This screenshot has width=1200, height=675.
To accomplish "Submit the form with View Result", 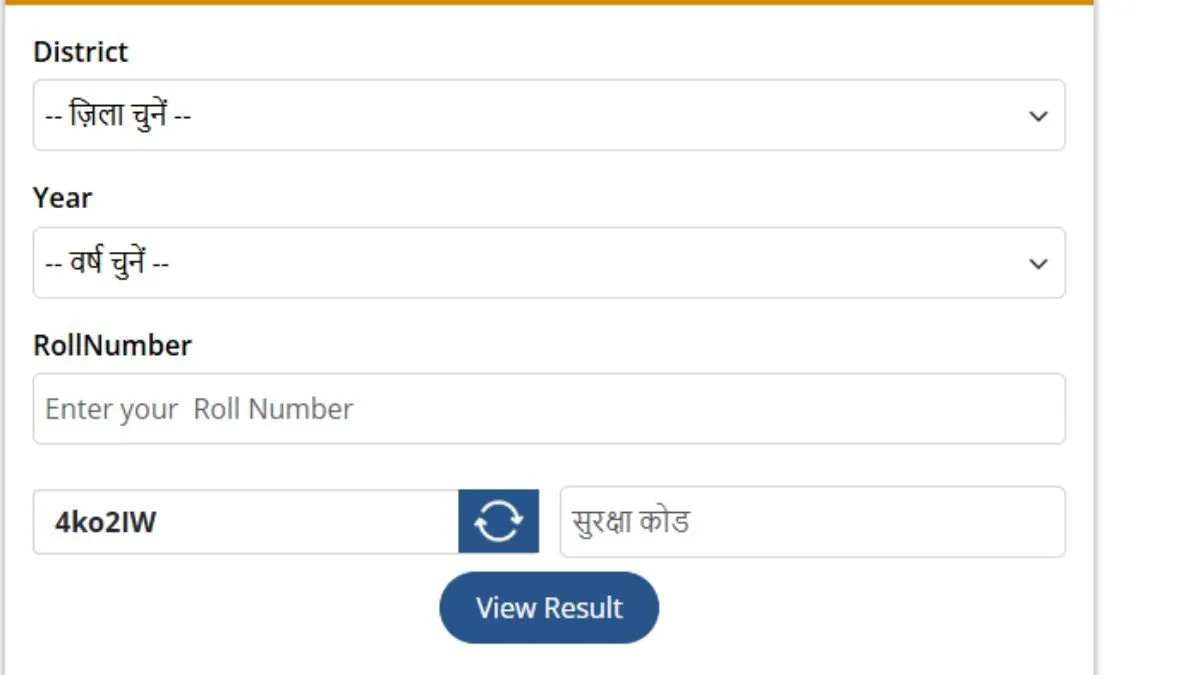I will (x=549, y=608).
